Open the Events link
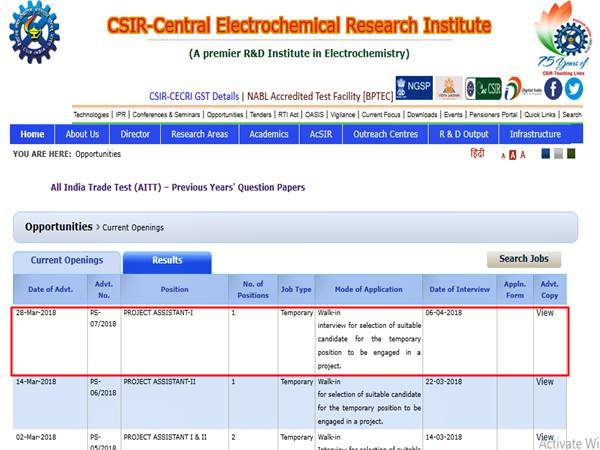This screenshot has width=600, height=450. tap(453, 115)
